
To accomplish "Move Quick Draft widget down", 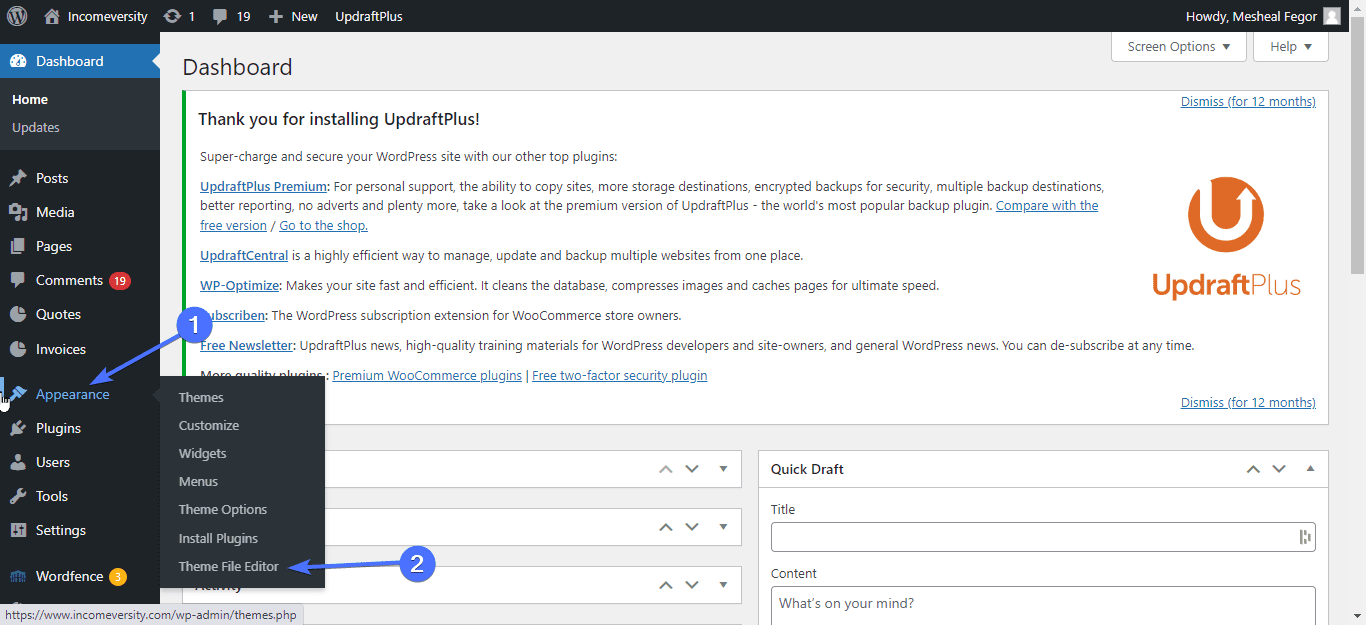I will pyautogui.click(x=1278, y=468).
